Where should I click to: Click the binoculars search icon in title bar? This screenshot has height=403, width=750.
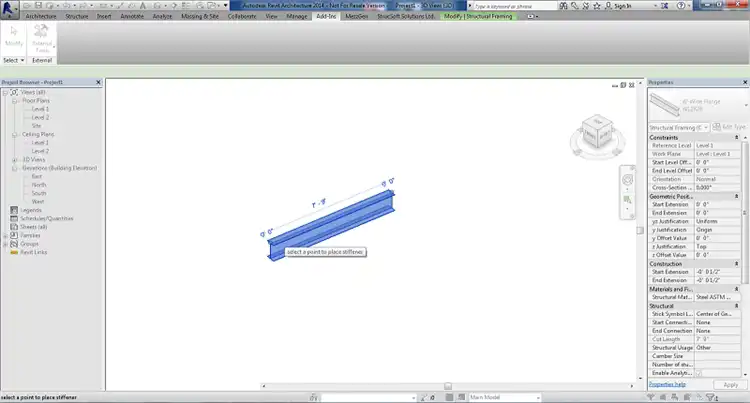[563, 6]
